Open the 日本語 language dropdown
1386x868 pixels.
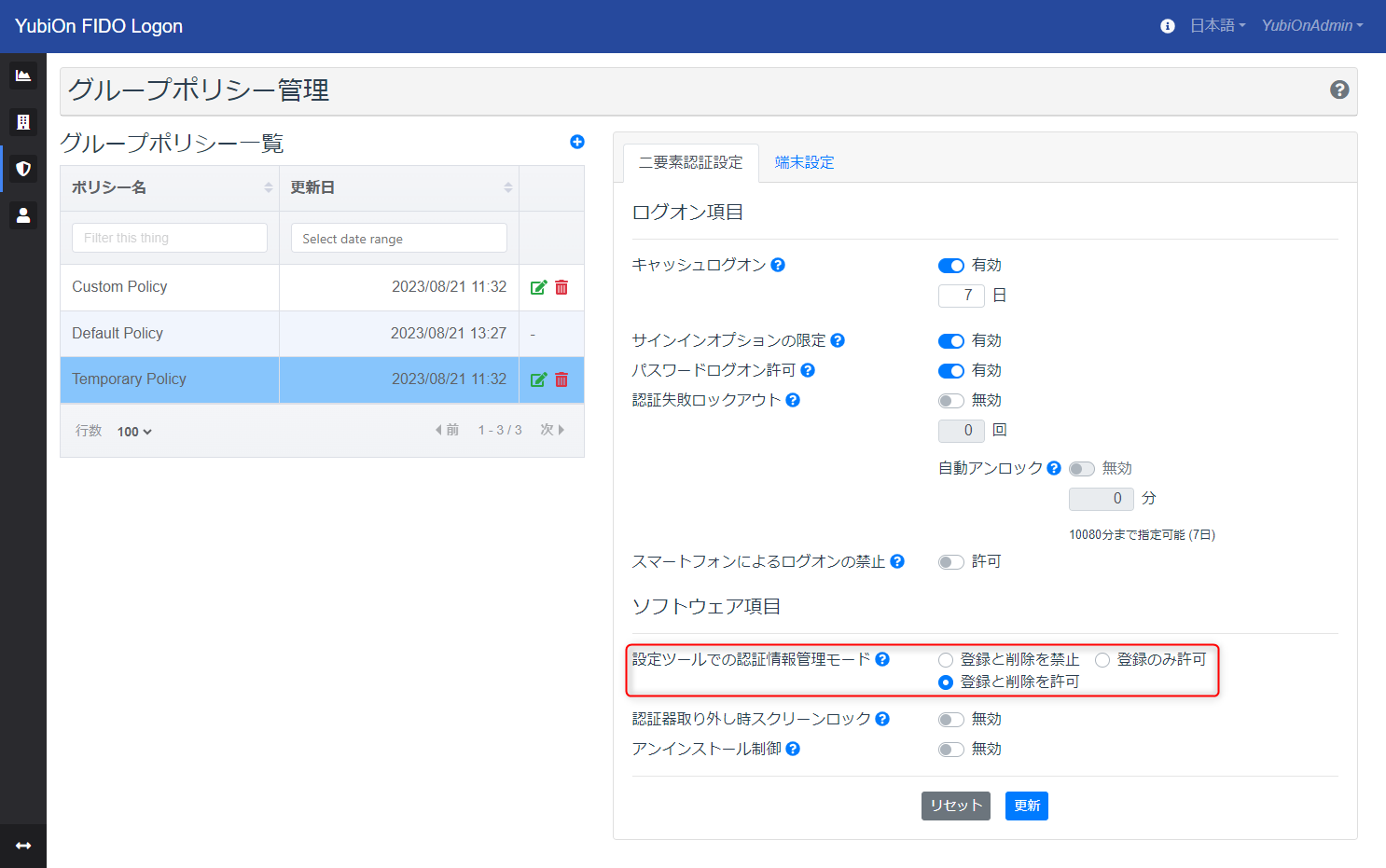click(1215, 25)
